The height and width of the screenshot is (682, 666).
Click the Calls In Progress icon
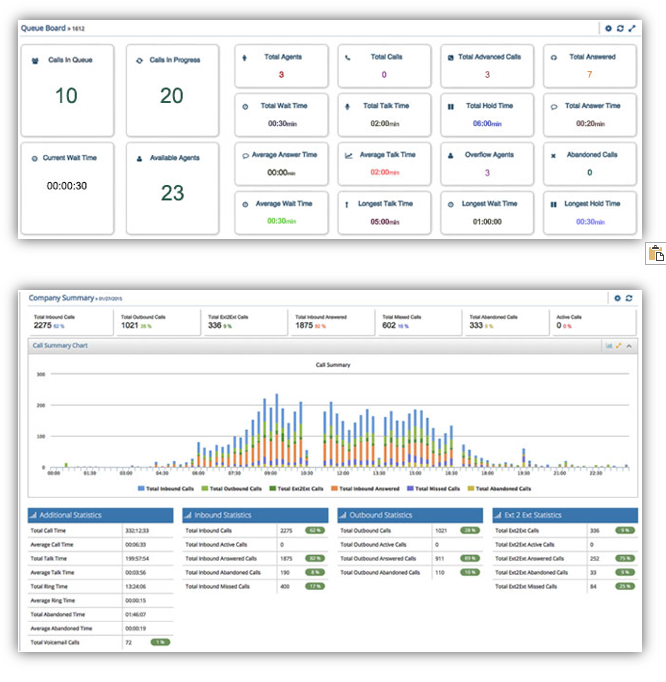point(139,61)
